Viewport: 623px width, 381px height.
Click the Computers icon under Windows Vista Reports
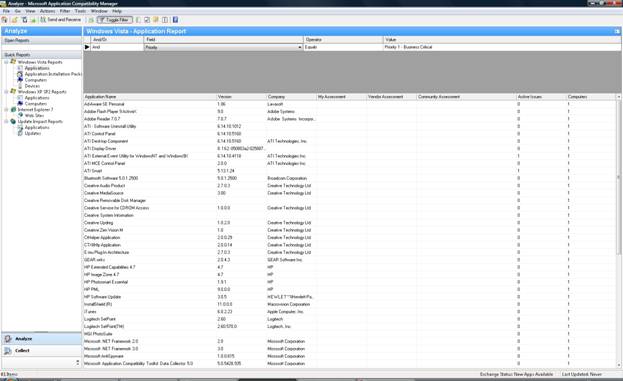20,80
